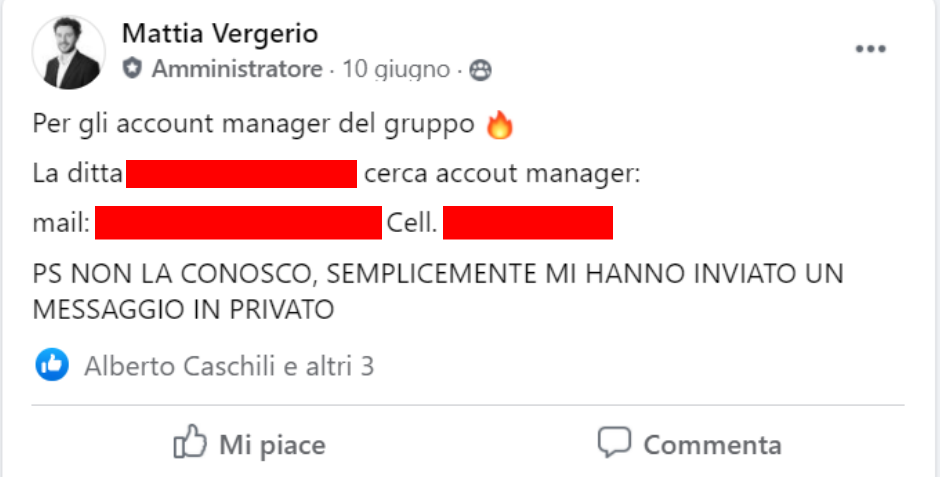Open the three-dots post options menu

[x=870, y=49]
